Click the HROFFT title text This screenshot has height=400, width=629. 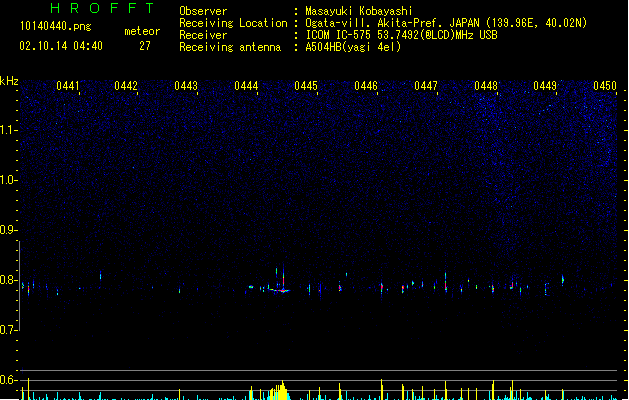102,8
